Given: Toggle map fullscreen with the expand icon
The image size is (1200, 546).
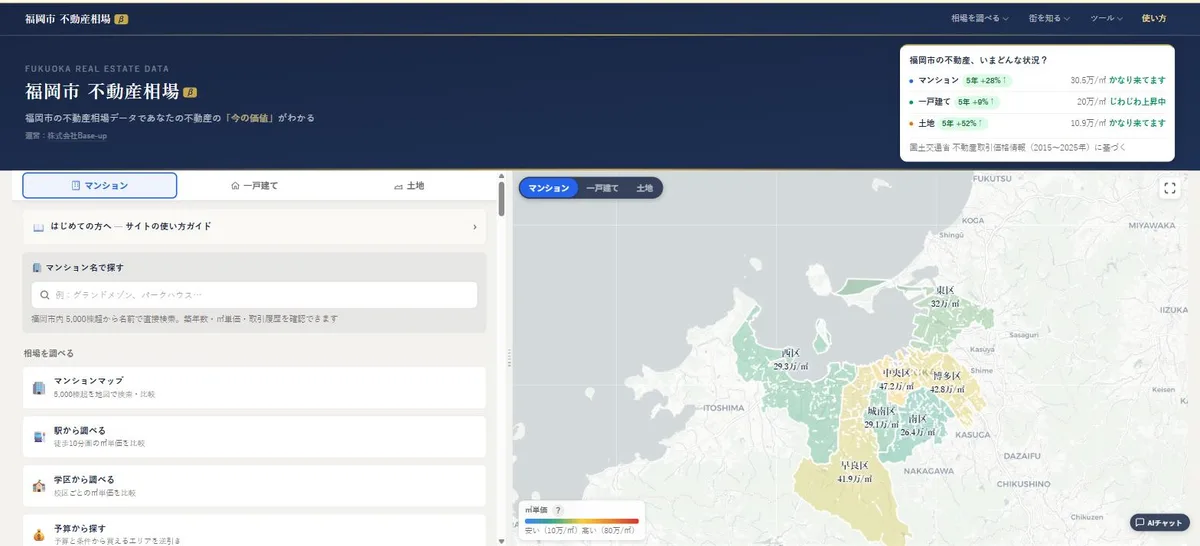Looking at the screenshot, I should pyautogui.click(x=1169, y=188).
